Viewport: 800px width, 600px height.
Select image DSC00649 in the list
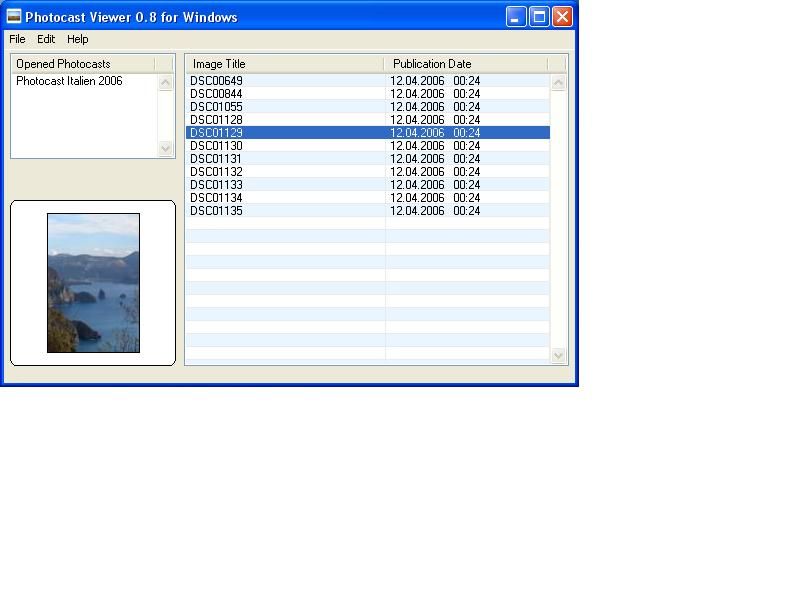pyautogui.click(x=216, y=81)
